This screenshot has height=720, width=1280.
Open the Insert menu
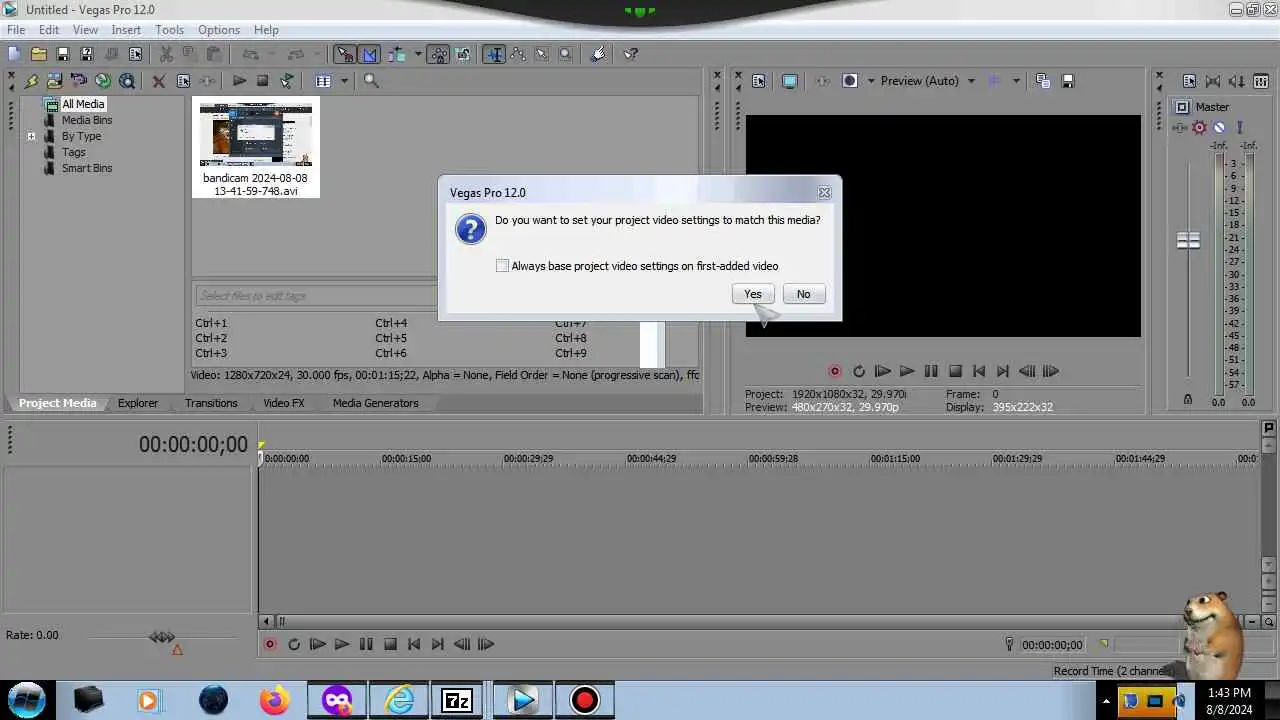126,30
